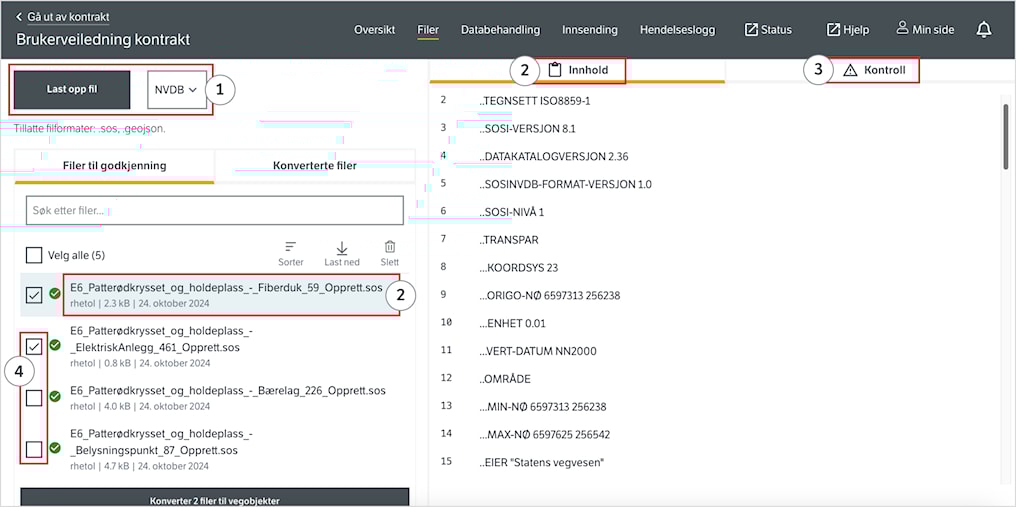The width and height of the screenshot is (1016, 507).
Task: Open Min side user page
Action: click(x=927, y=29)
